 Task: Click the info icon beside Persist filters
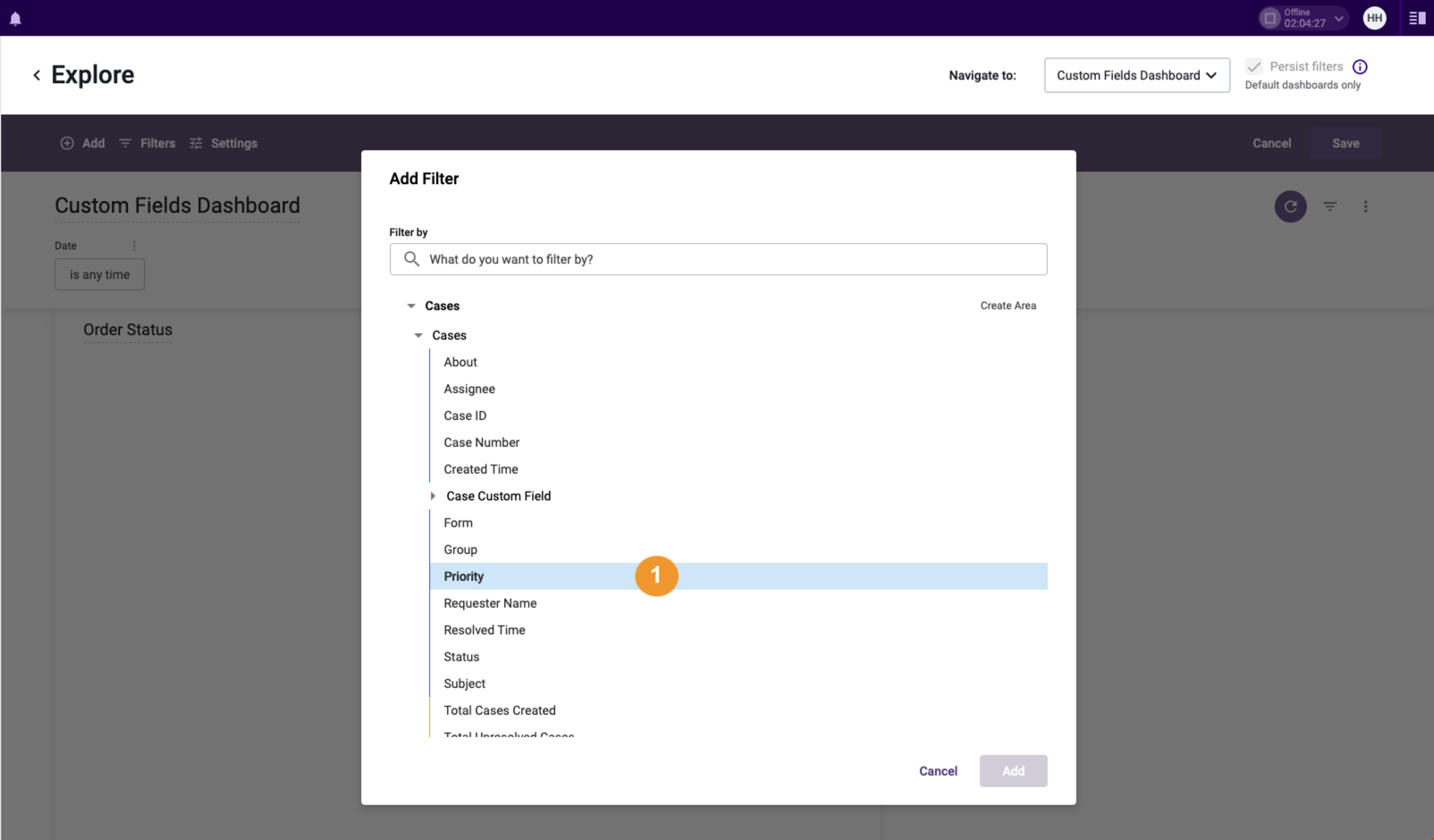(x=1360, y=67)
